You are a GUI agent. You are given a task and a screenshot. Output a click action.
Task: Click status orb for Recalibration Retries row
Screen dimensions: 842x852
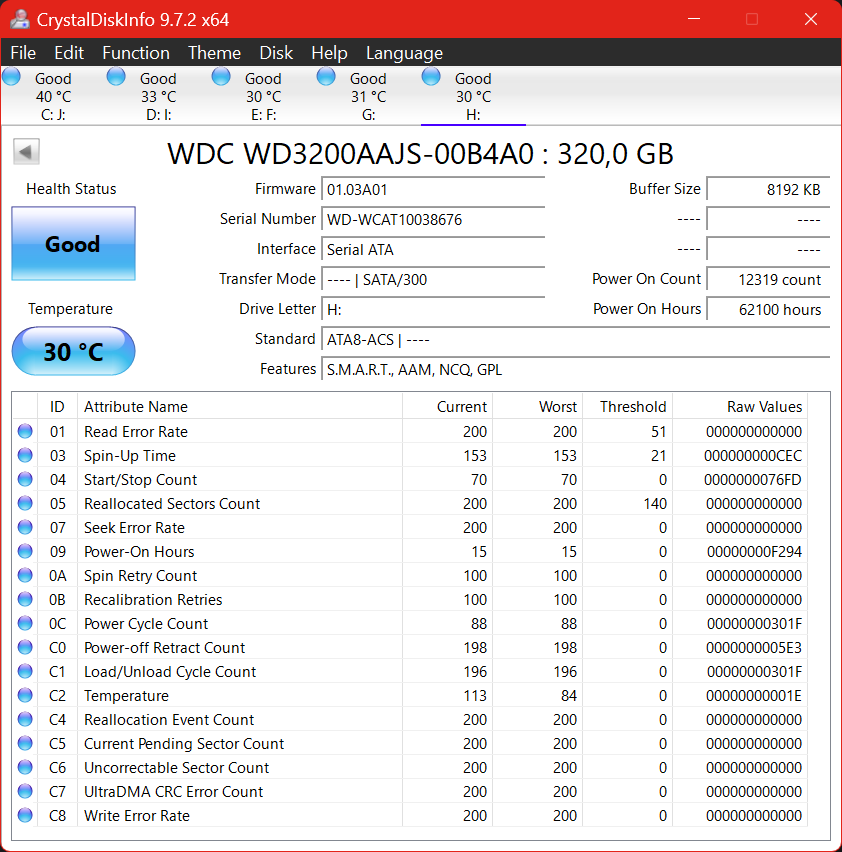[x=25, y=599]
